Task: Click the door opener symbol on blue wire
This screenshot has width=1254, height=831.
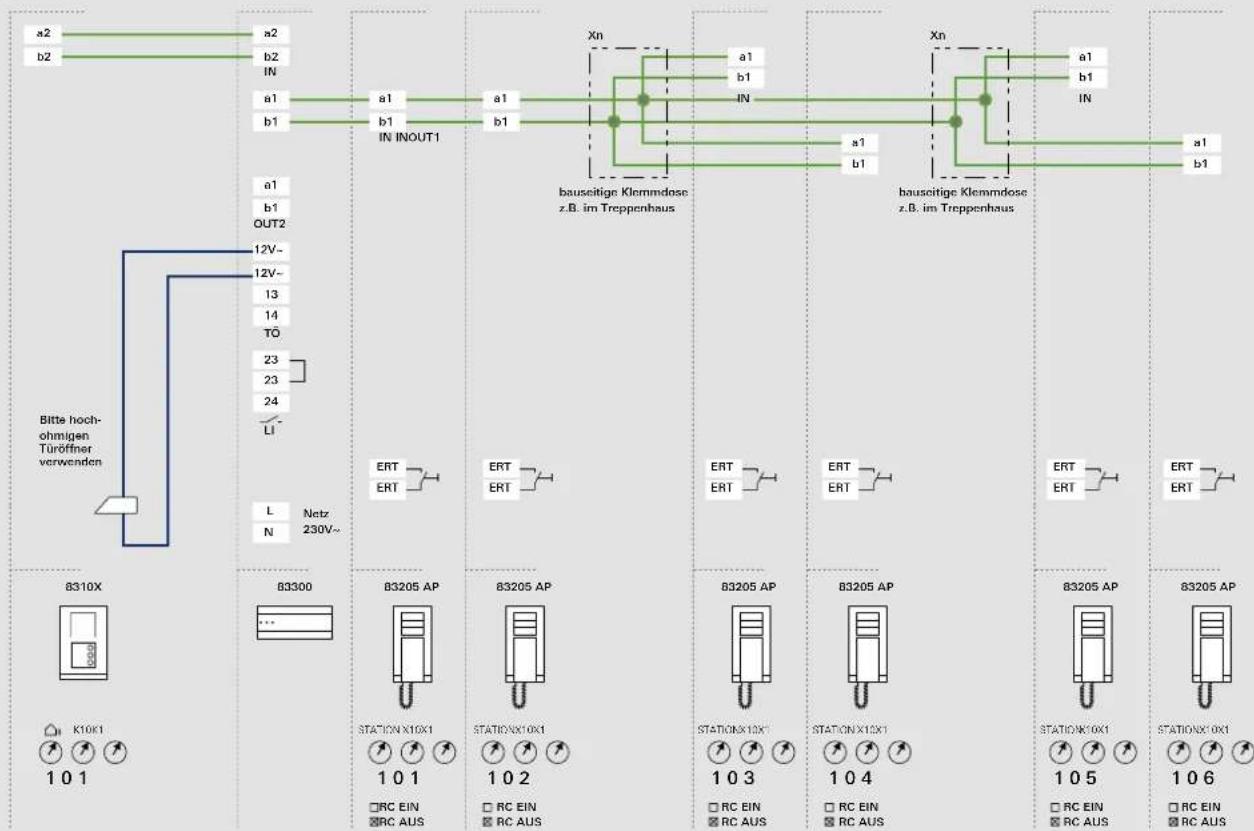Action: [x=115, y=506]
